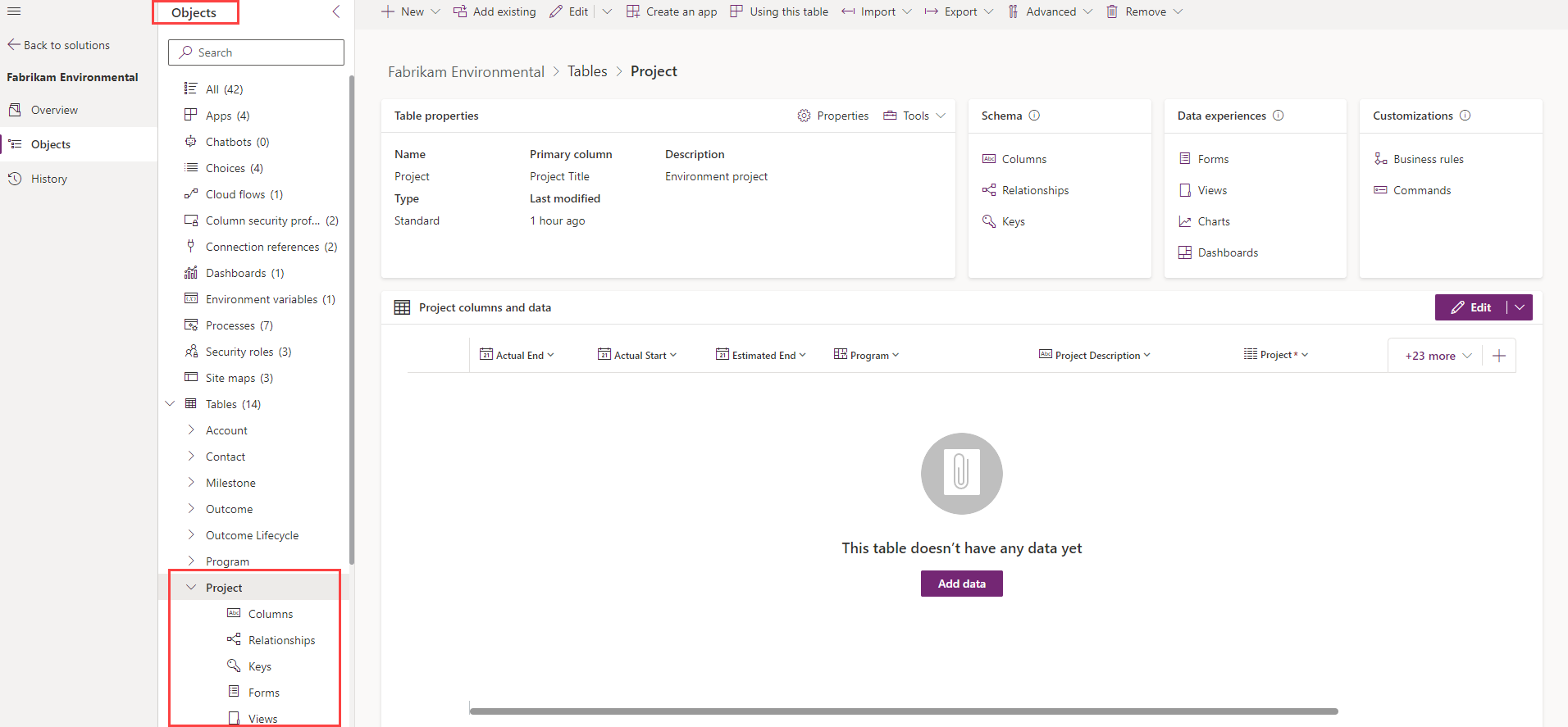
Task: Open the New dropdown in command bar
Action: click(x=435, y=11)
